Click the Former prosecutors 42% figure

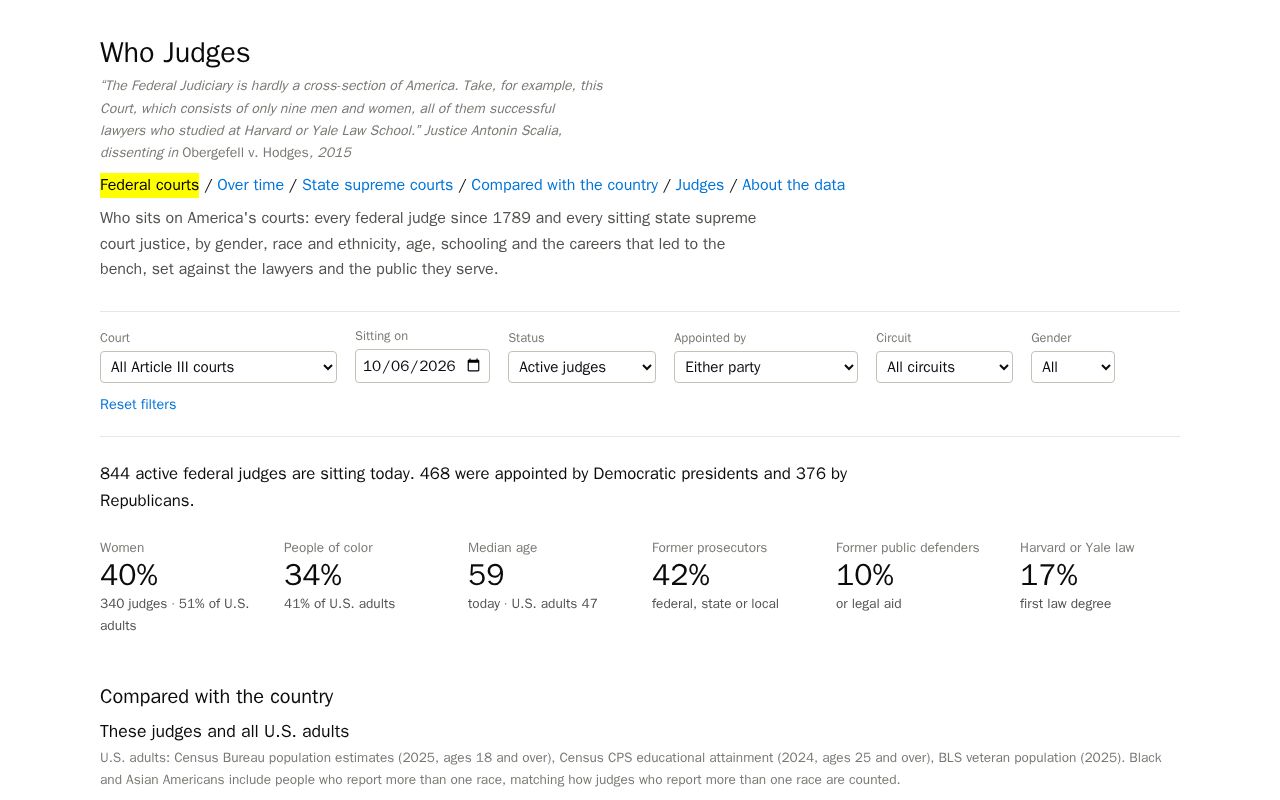(681, 575)
